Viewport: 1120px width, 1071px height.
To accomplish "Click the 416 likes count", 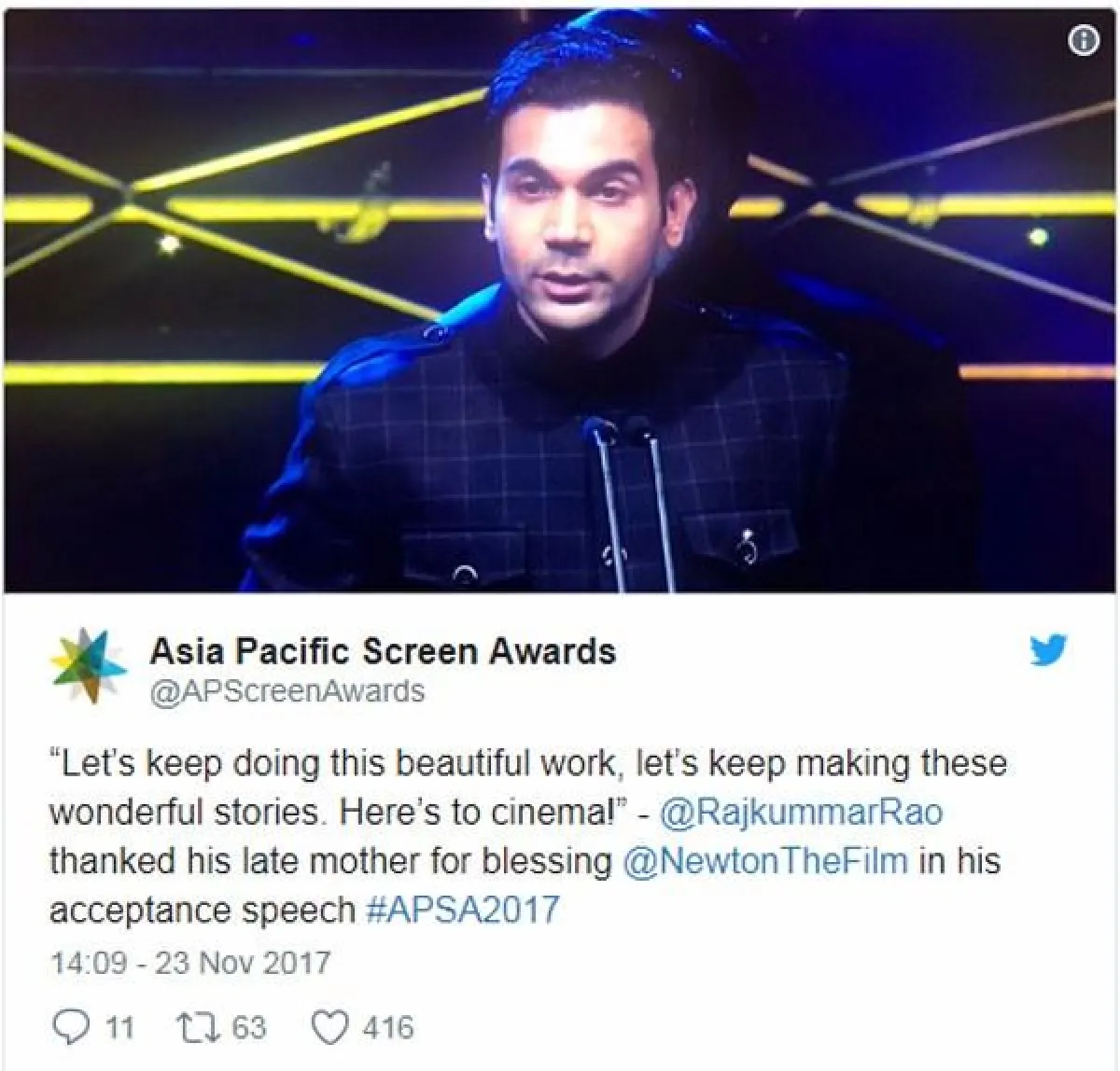I will click(x=388, y=1028).
